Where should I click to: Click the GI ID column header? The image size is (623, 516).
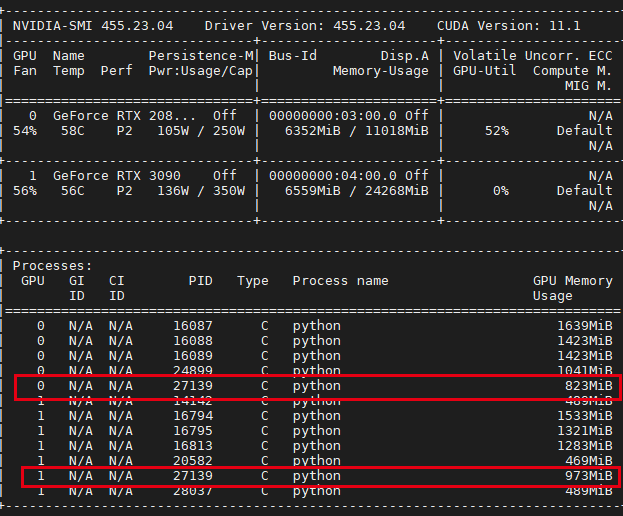coord(77,288)
